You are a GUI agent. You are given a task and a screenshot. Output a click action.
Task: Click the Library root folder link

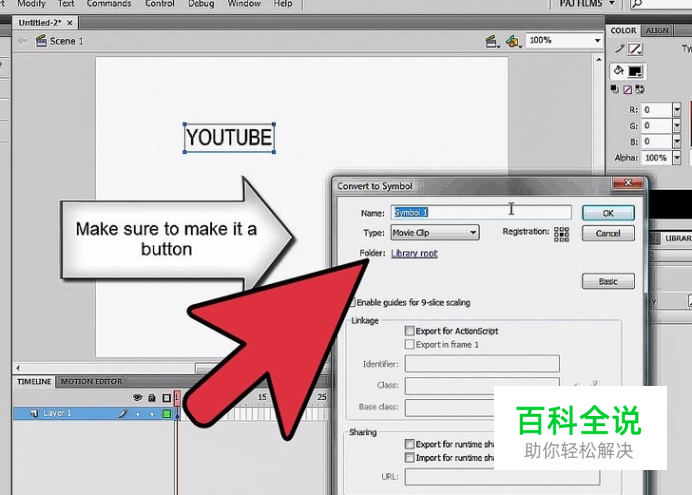pos(414,253)
